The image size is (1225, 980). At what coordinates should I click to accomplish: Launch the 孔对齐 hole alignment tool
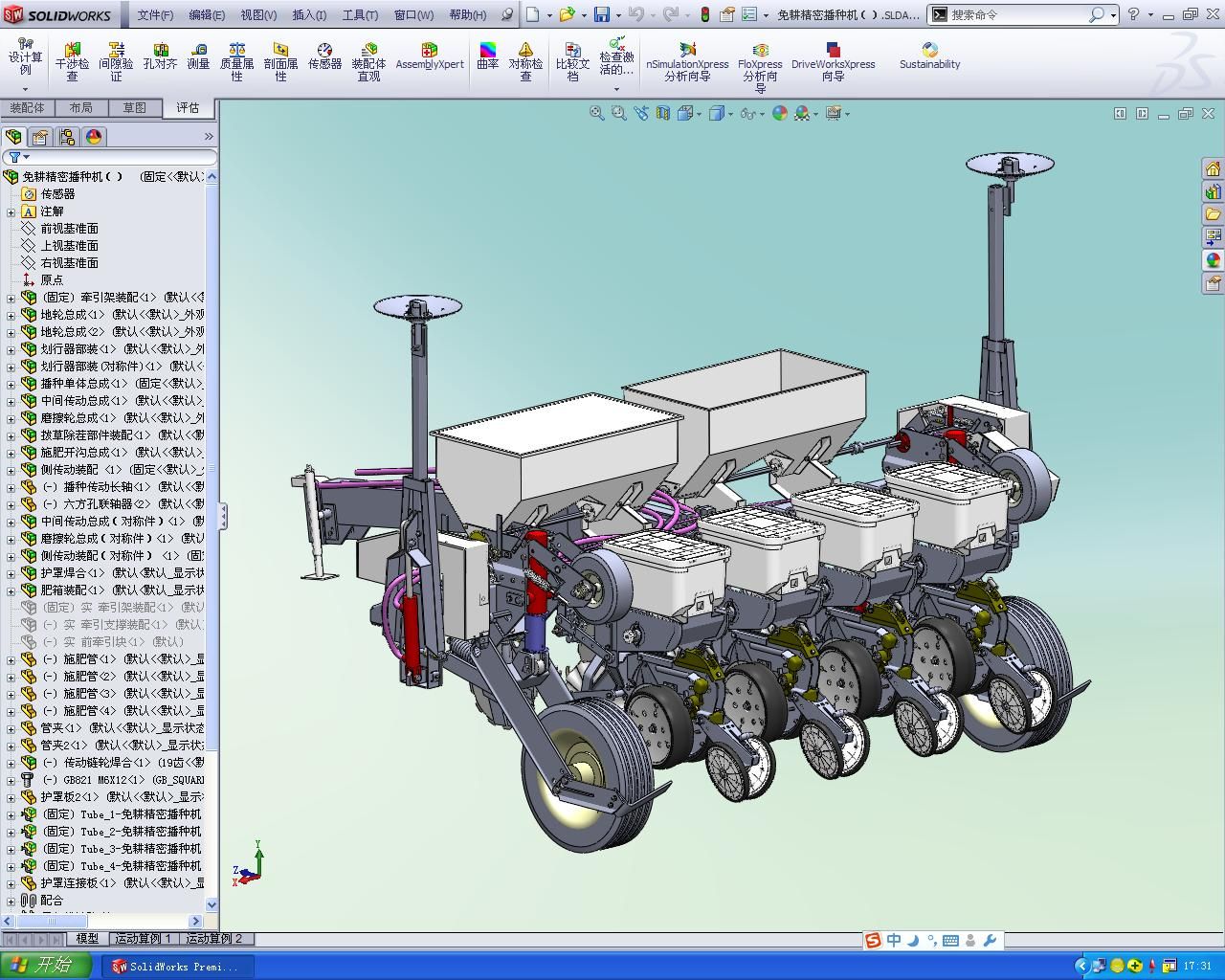[x=160, y=57]
